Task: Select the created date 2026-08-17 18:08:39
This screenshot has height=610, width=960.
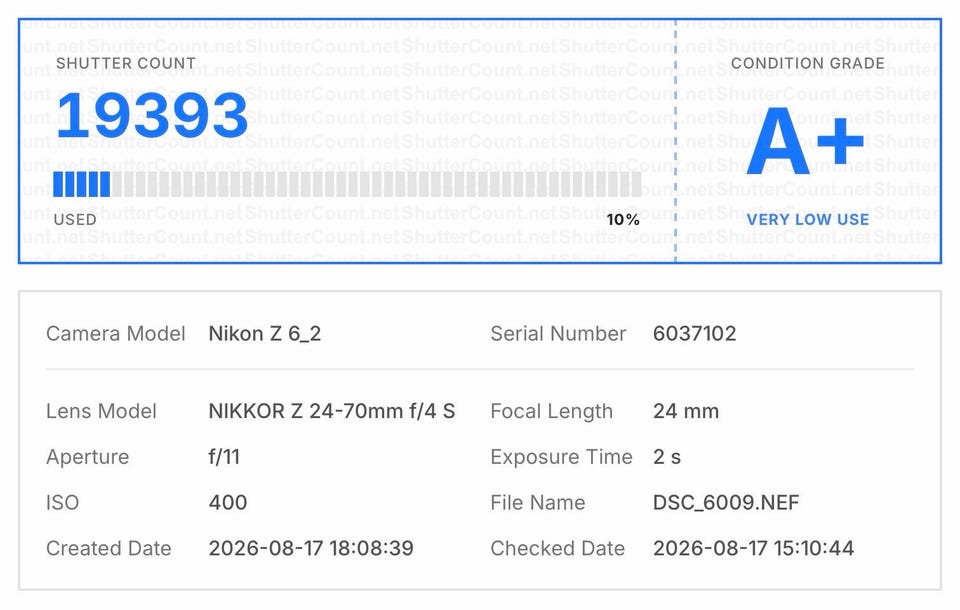Action: point(311,548)
